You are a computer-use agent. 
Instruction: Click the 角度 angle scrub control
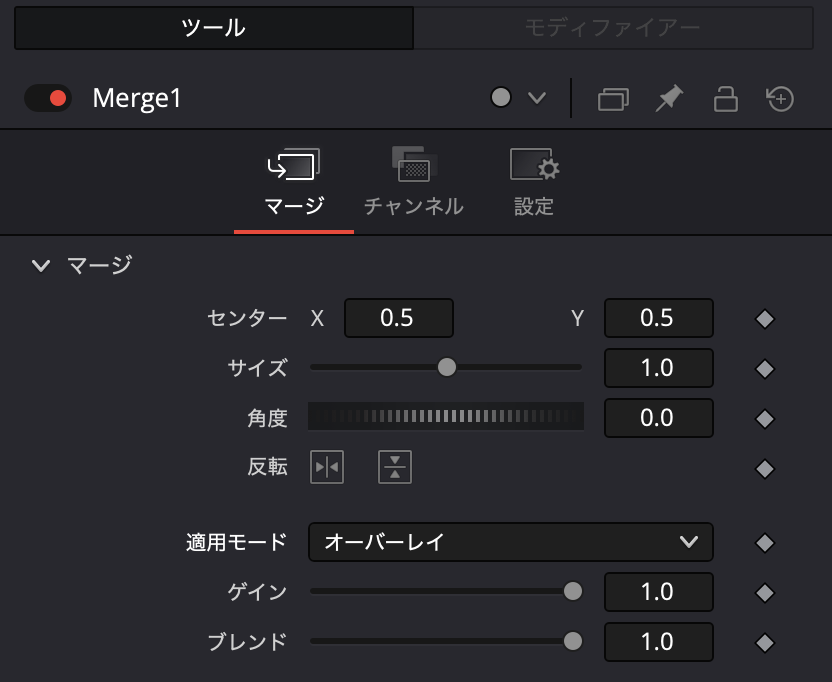447,418
